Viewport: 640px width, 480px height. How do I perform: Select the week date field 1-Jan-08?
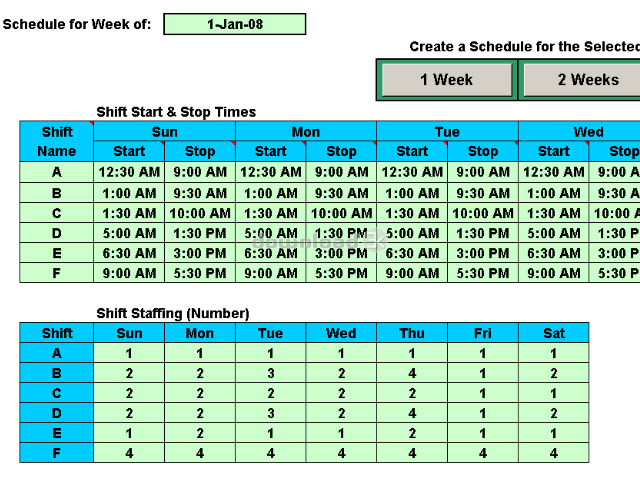click(x=235, y=24)
